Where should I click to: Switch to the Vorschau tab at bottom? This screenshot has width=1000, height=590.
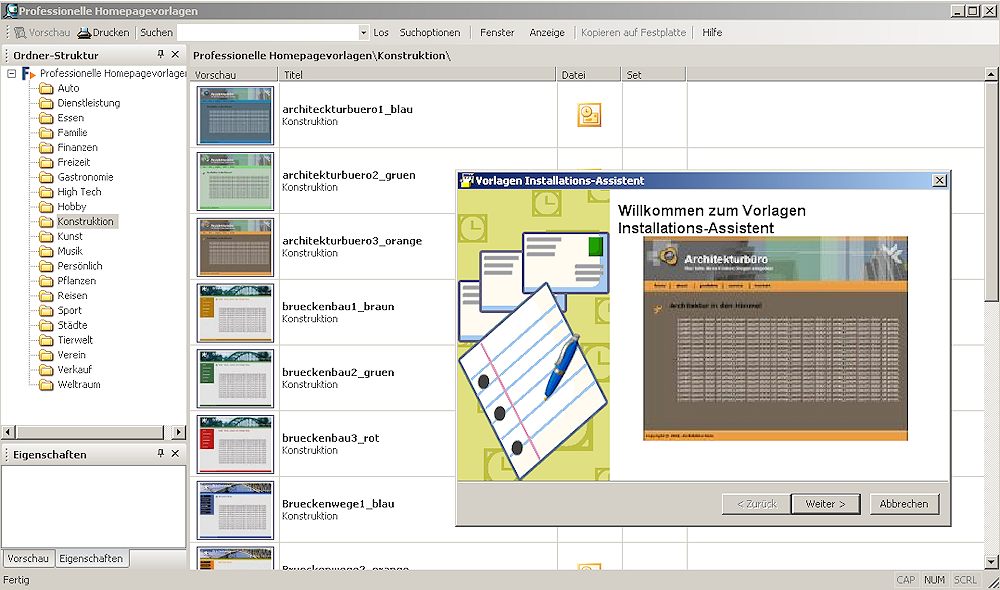[x=27, y=559]
